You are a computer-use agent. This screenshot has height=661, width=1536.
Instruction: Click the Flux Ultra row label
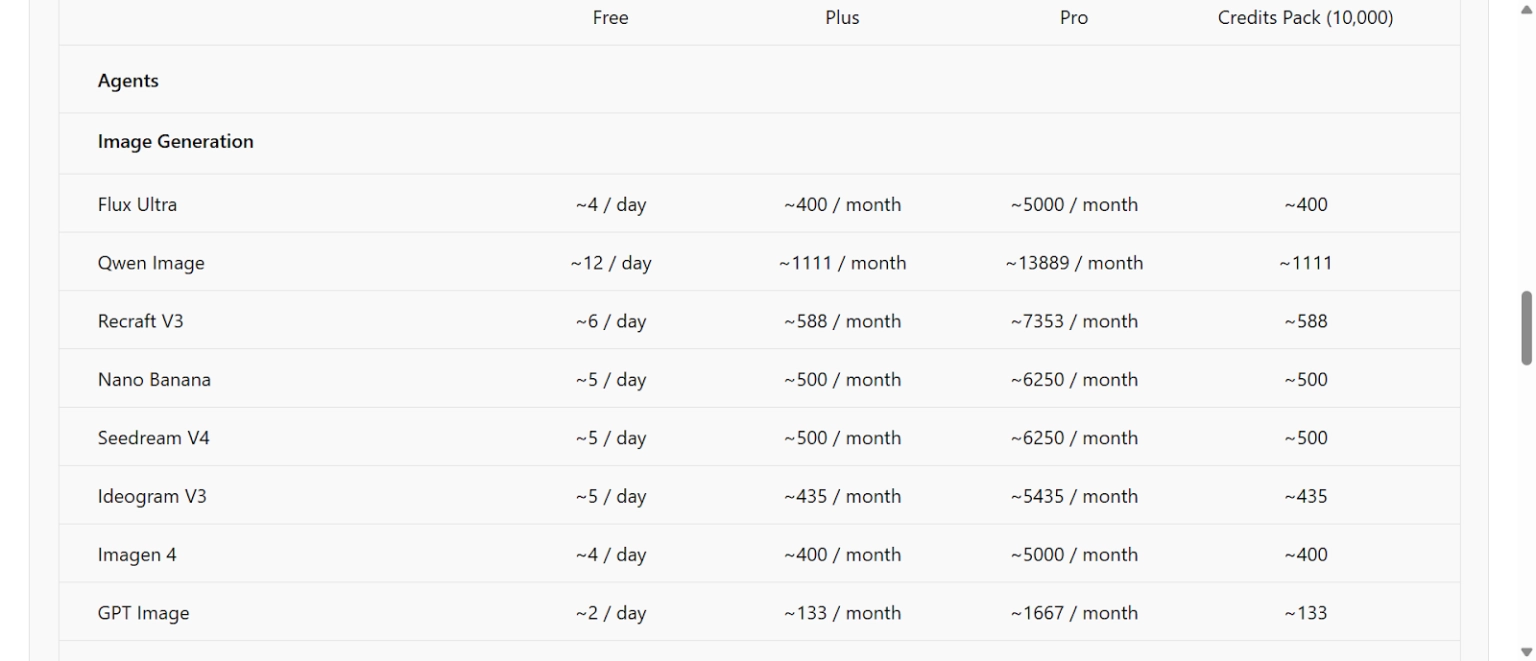(137, 205)
